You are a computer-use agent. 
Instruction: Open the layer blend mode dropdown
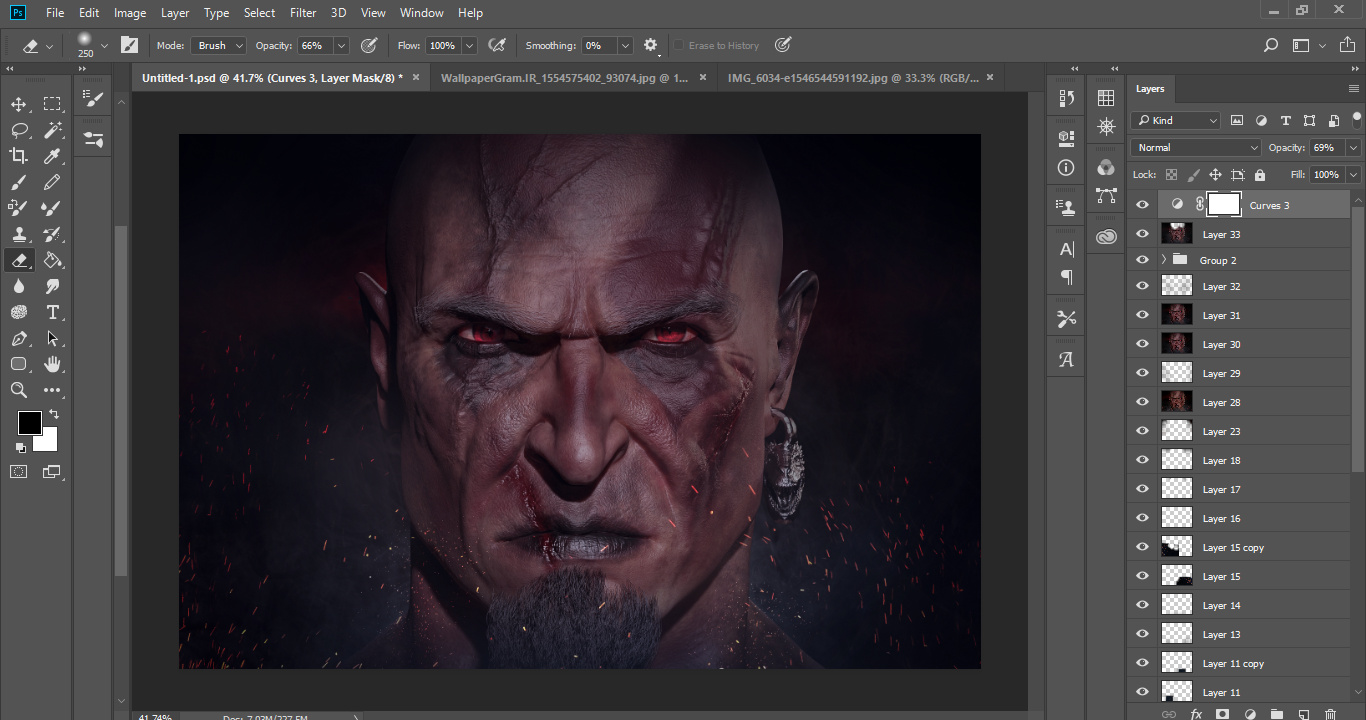1196,147
